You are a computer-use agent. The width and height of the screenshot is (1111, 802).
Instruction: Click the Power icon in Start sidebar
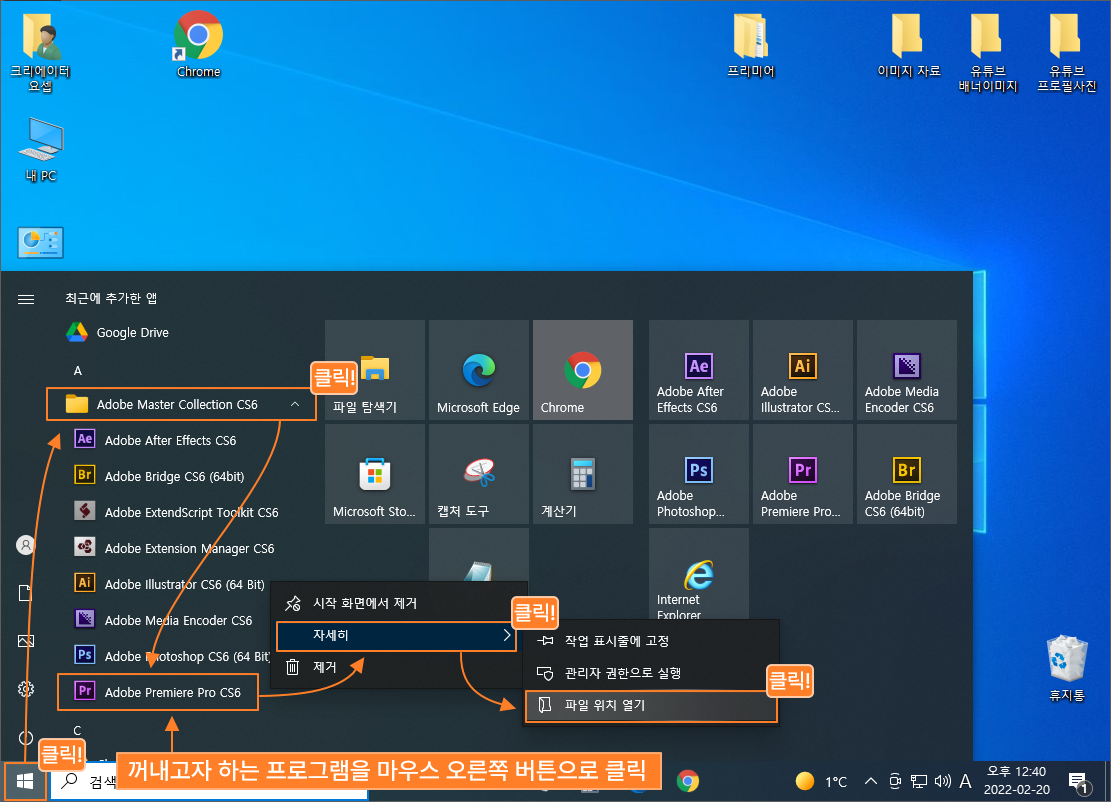click(26, 738)
